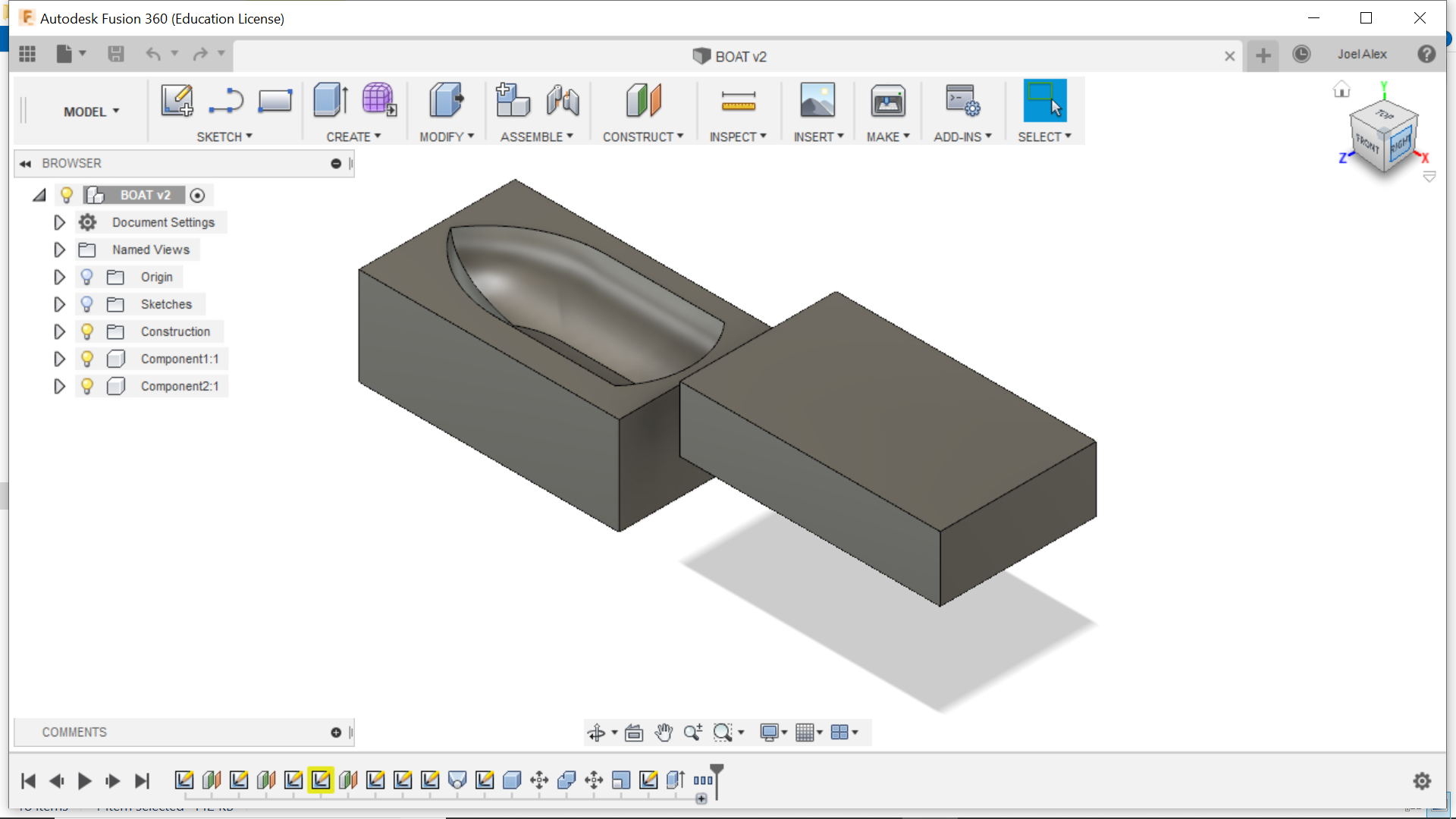The image size is (1456, 819).
Task: Click the Joel Alex account name
Action: pos(1362,55)
